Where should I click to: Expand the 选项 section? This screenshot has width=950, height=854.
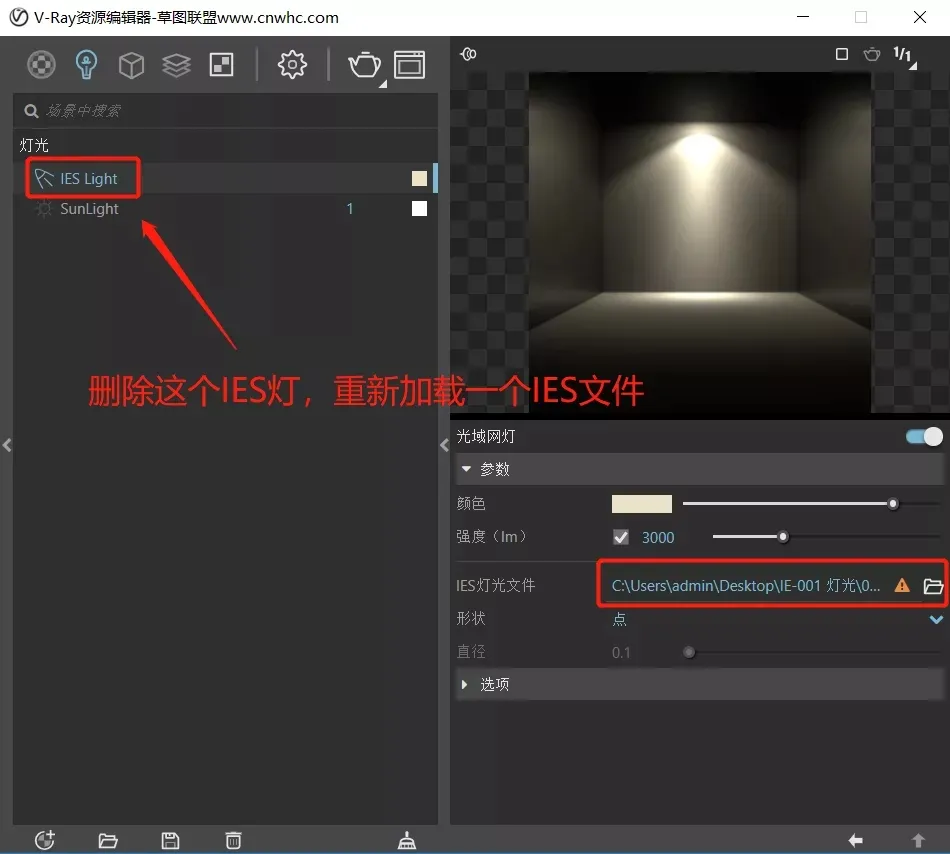[465, 684]
